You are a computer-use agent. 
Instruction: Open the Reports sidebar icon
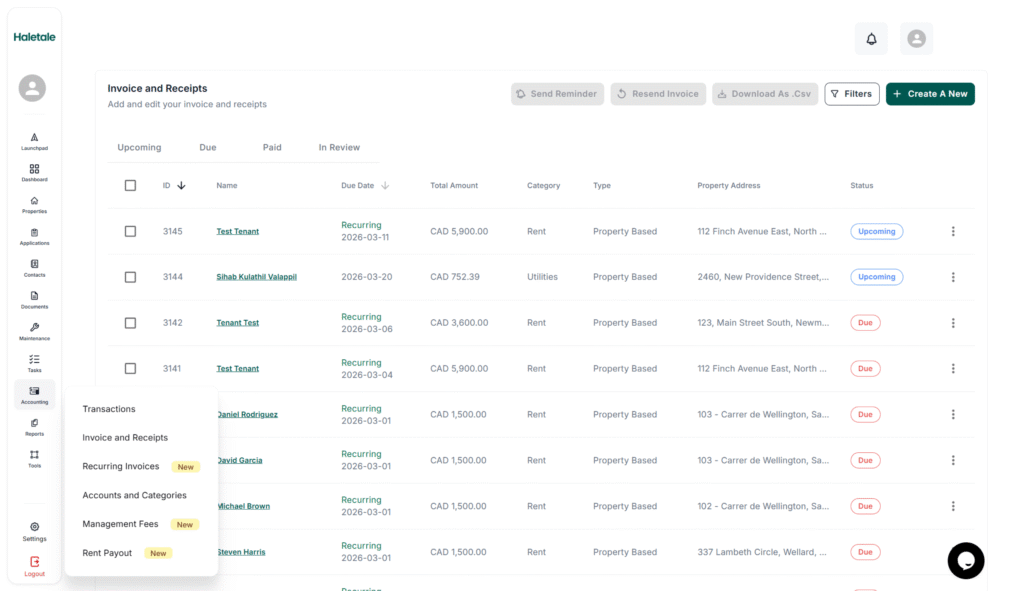click(34, 426)
